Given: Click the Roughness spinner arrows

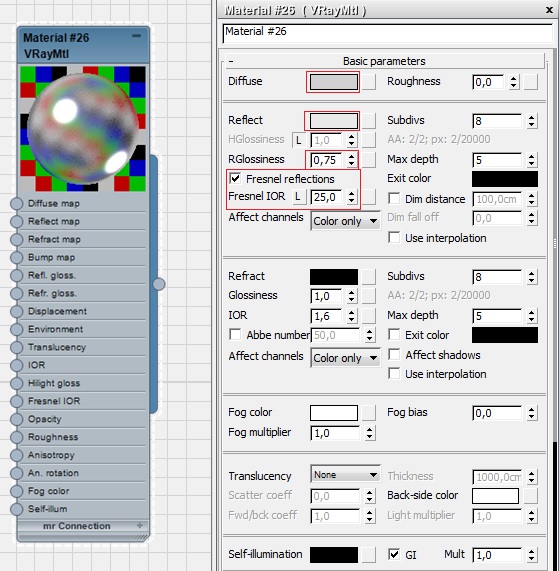Looking at the screenshot, I should tap(513, 82).
